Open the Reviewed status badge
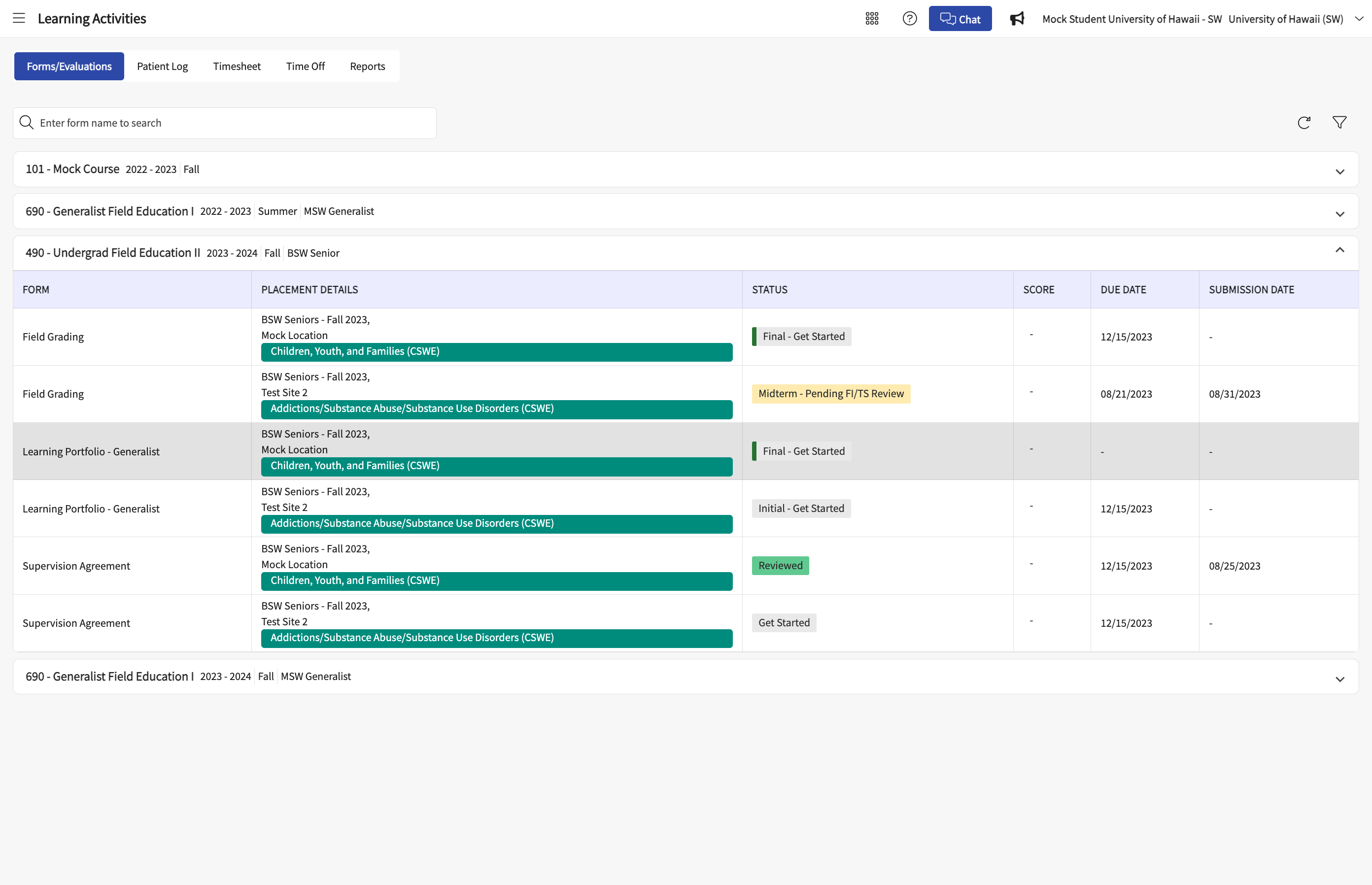This screenshot has height=885, width=1372. tap(780, 566)
